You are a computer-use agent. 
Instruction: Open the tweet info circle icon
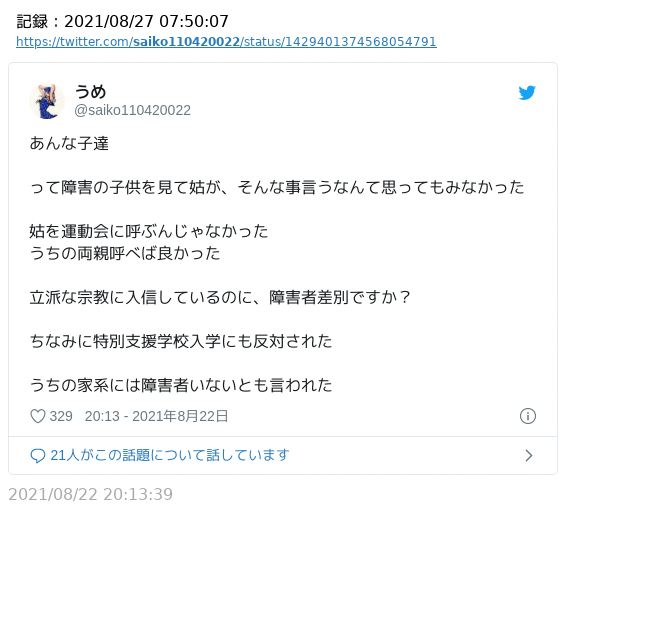528,416
